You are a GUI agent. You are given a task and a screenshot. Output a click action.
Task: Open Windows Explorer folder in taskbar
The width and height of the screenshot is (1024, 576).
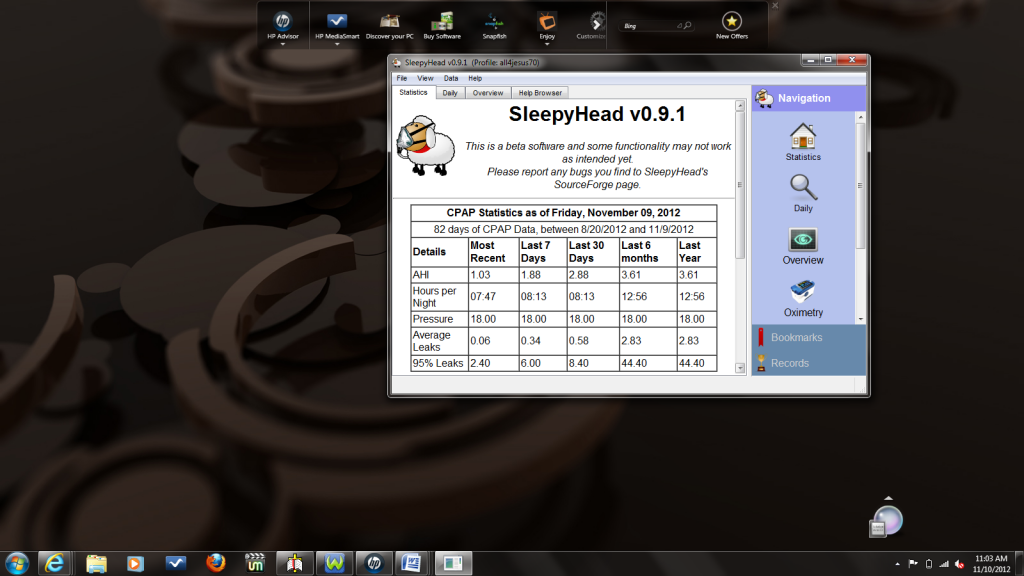[x=96, y=563]
